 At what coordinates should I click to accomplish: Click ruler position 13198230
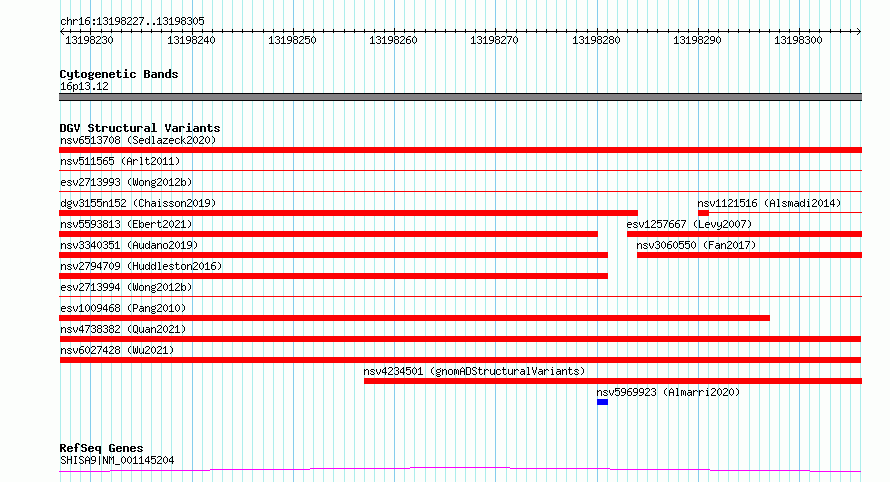point(89,40)
